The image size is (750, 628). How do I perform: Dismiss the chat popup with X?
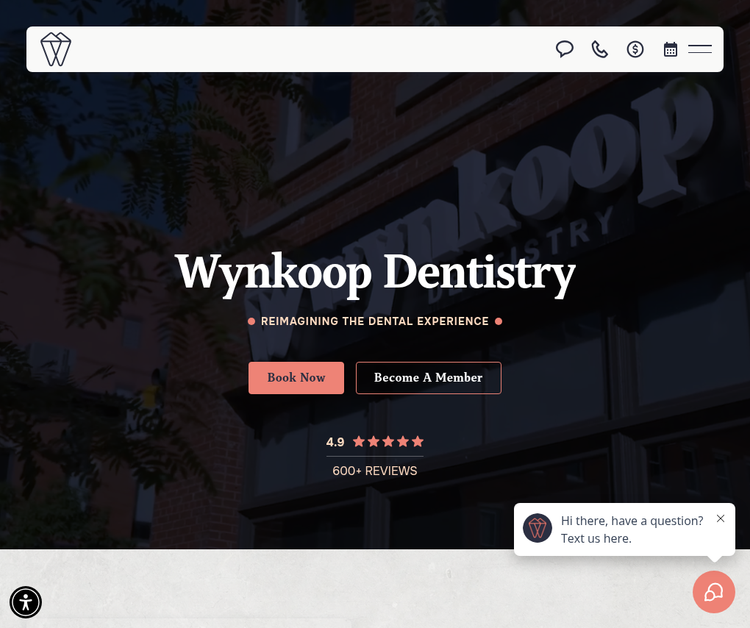(x=720, y=519)
